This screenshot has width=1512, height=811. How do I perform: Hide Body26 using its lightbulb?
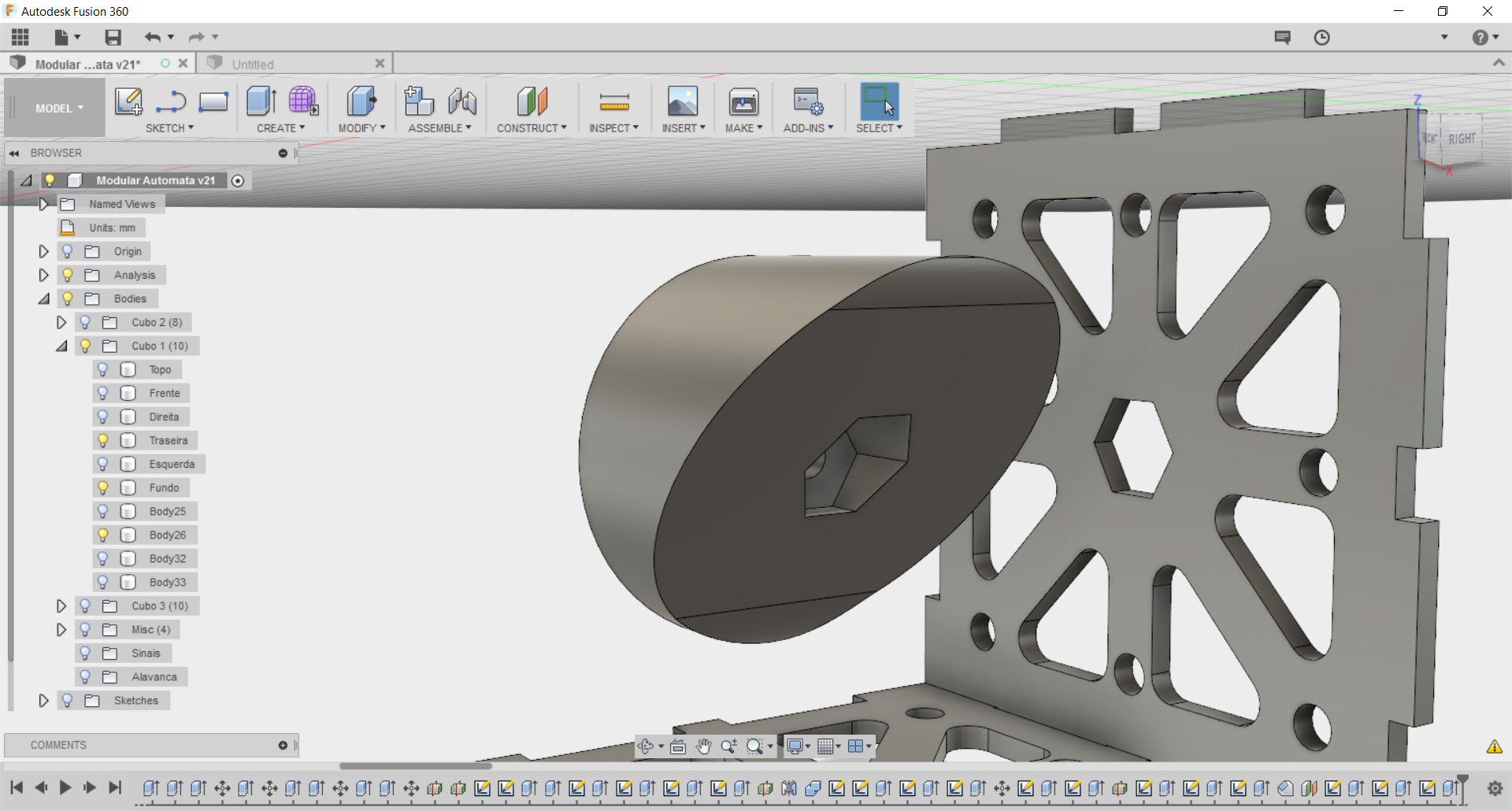(102, 535)
